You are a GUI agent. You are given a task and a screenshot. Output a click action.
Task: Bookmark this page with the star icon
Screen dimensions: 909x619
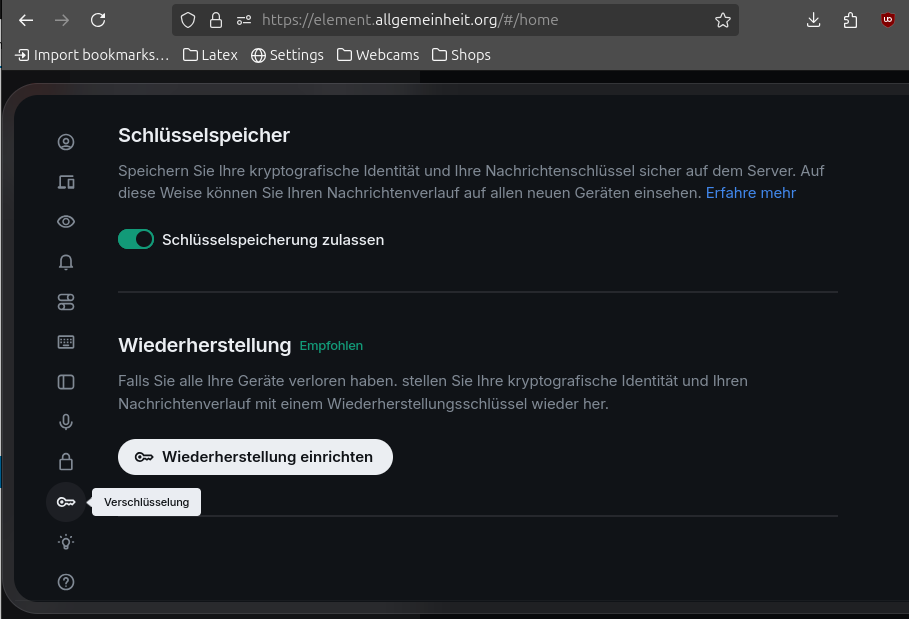click(722, 20)
